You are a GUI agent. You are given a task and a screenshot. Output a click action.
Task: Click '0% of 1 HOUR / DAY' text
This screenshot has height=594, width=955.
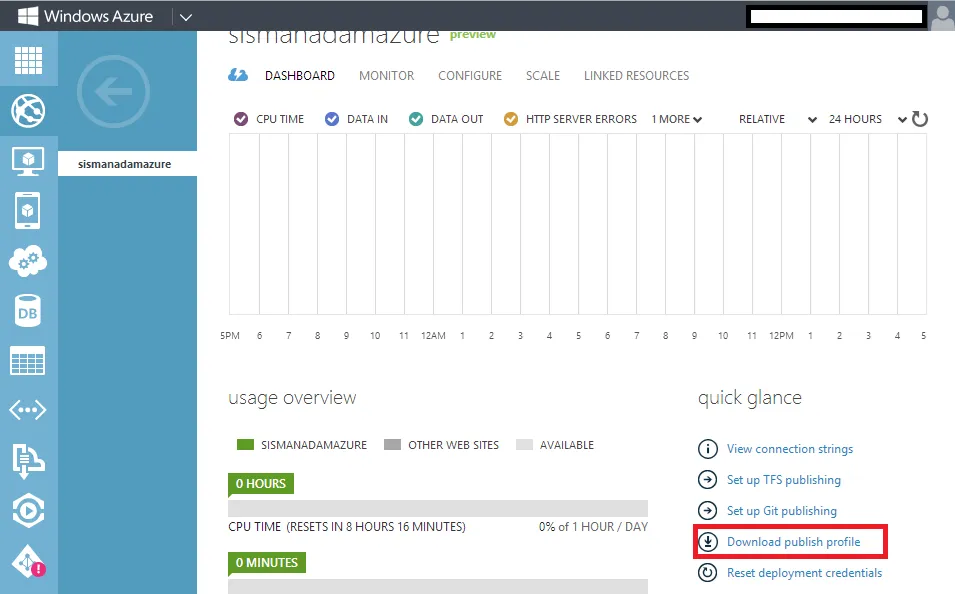pos(593,526)
